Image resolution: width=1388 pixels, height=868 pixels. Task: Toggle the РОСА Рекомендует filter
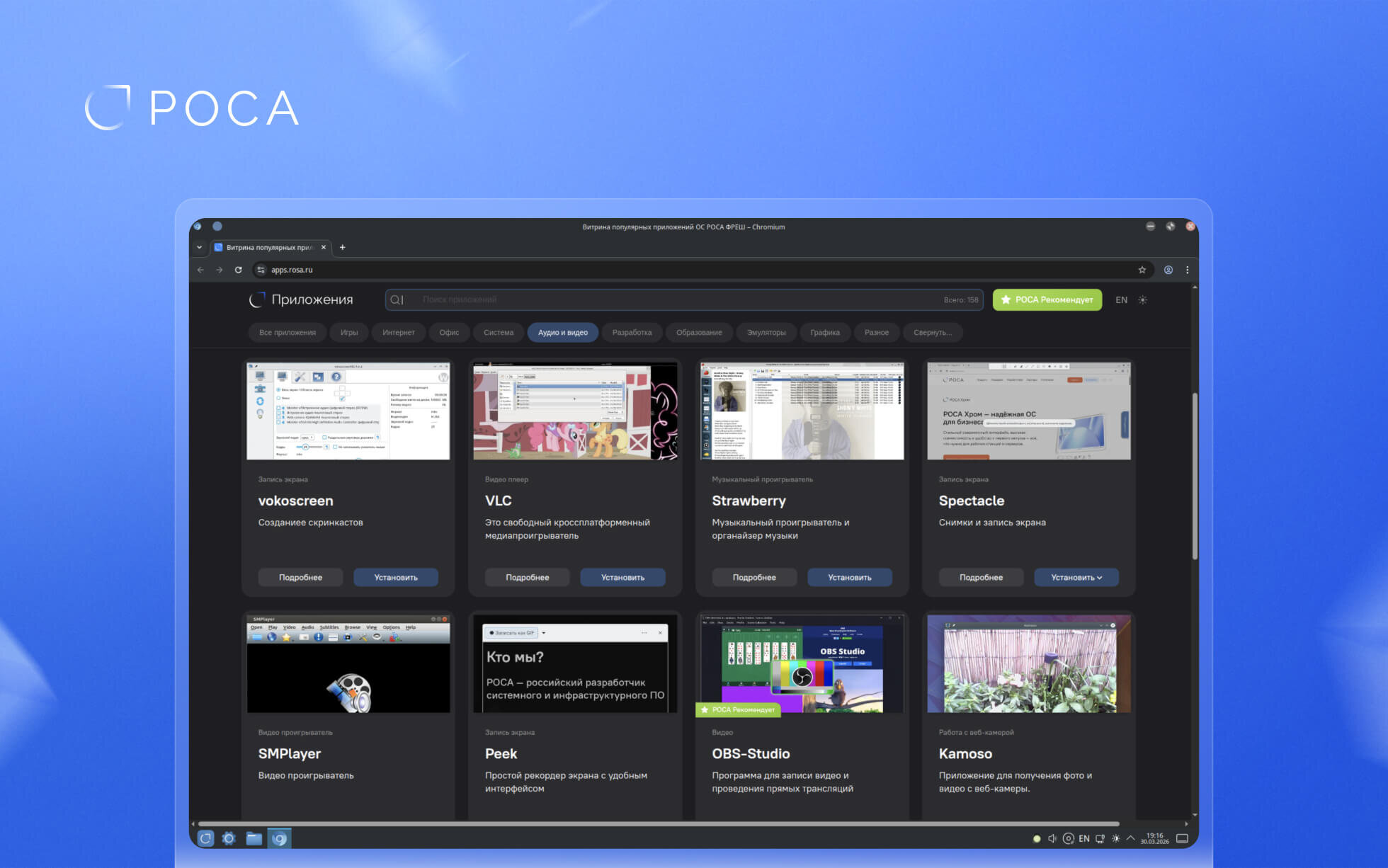tap(1047, 300)
